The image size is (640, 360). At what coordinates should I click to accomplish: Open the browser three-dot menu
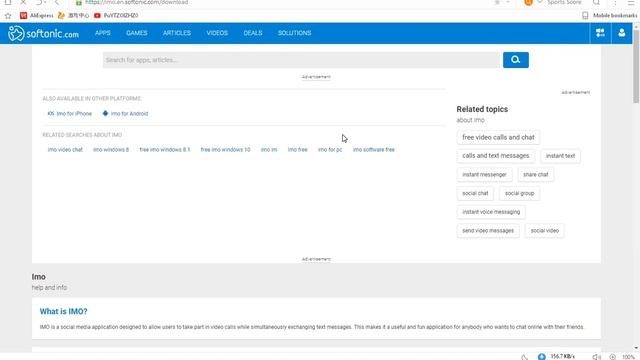click(615, 2)
